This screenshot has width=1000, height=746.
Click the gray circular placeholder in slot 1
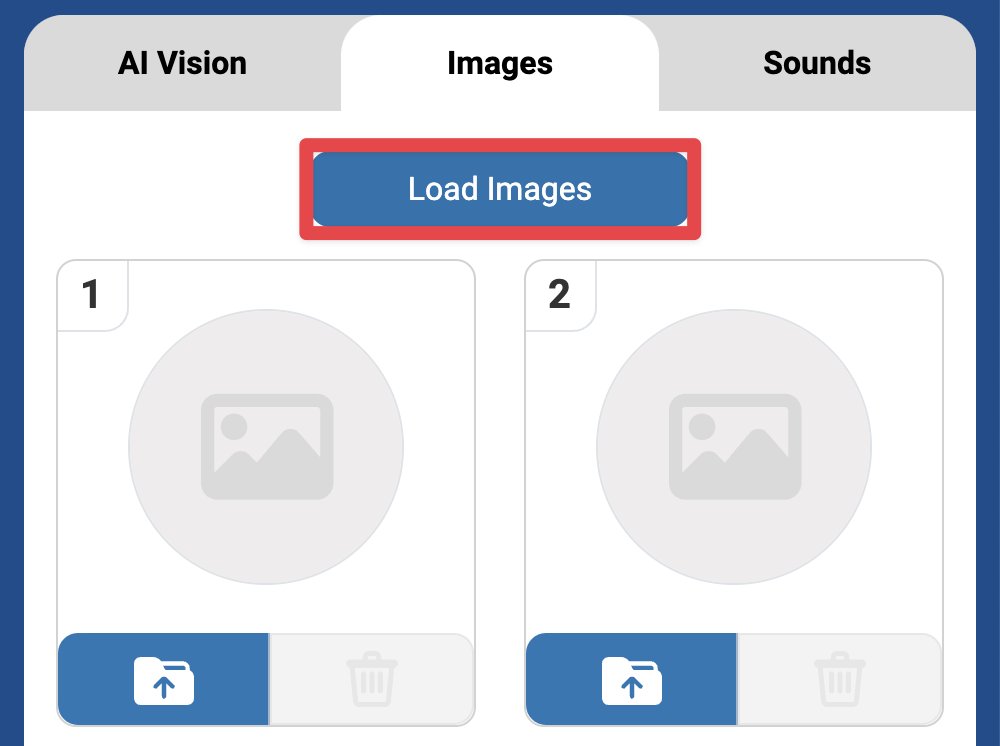tap(265, 446)
